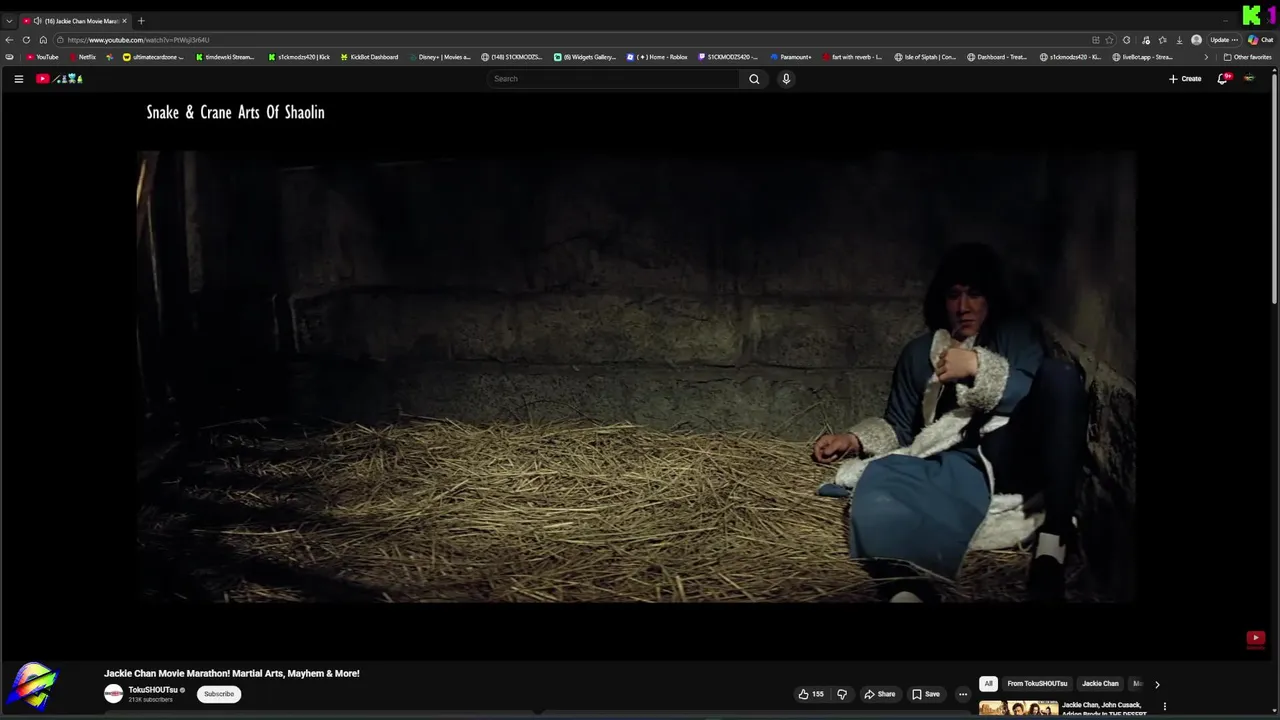Open TokuSHOUTsu channel avatar
Screen dimensions: 1280x720
click(x=114, y=694)
